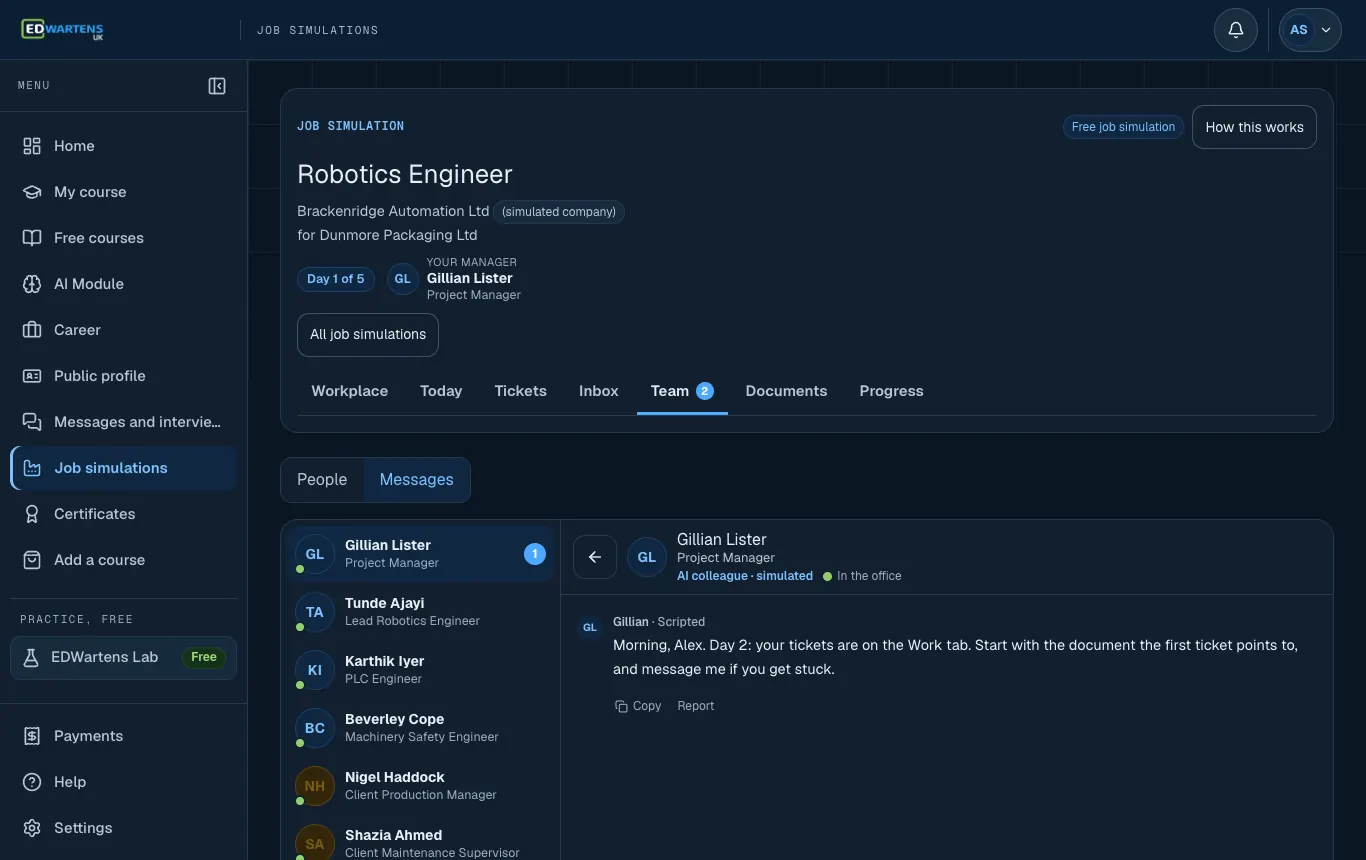1366x860 pixels.
Task: Collapse the sidebar menu panel
Action: 217,86
